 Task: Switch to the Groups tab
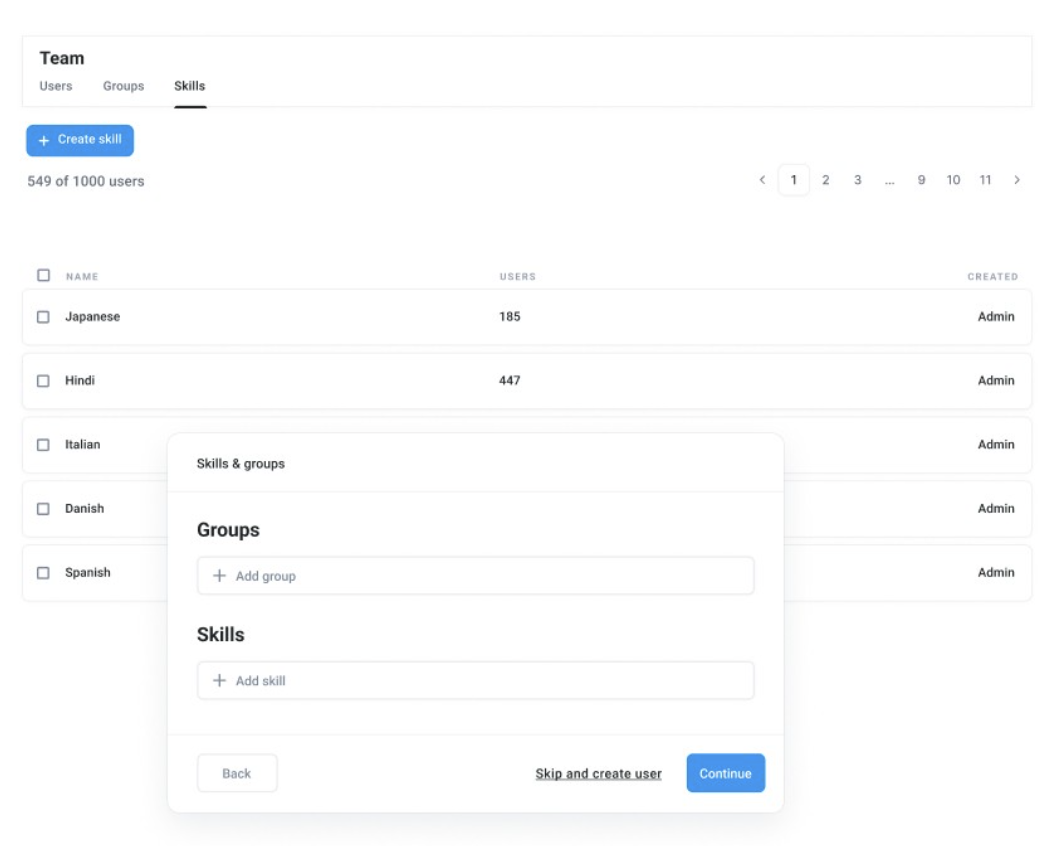[122, 86]
